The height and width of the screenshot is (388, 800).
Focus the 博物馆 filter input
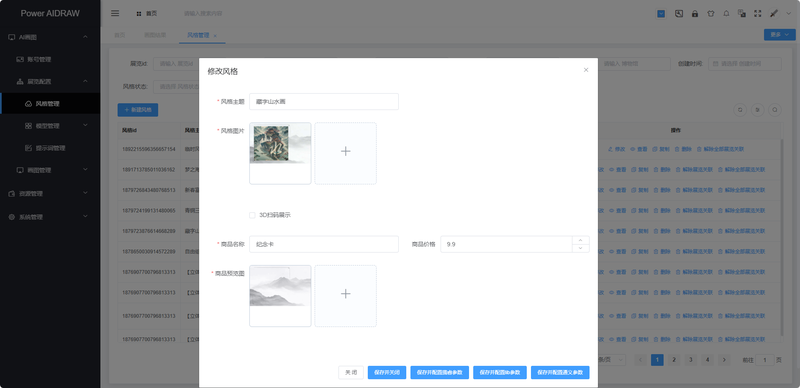point(634,64)
